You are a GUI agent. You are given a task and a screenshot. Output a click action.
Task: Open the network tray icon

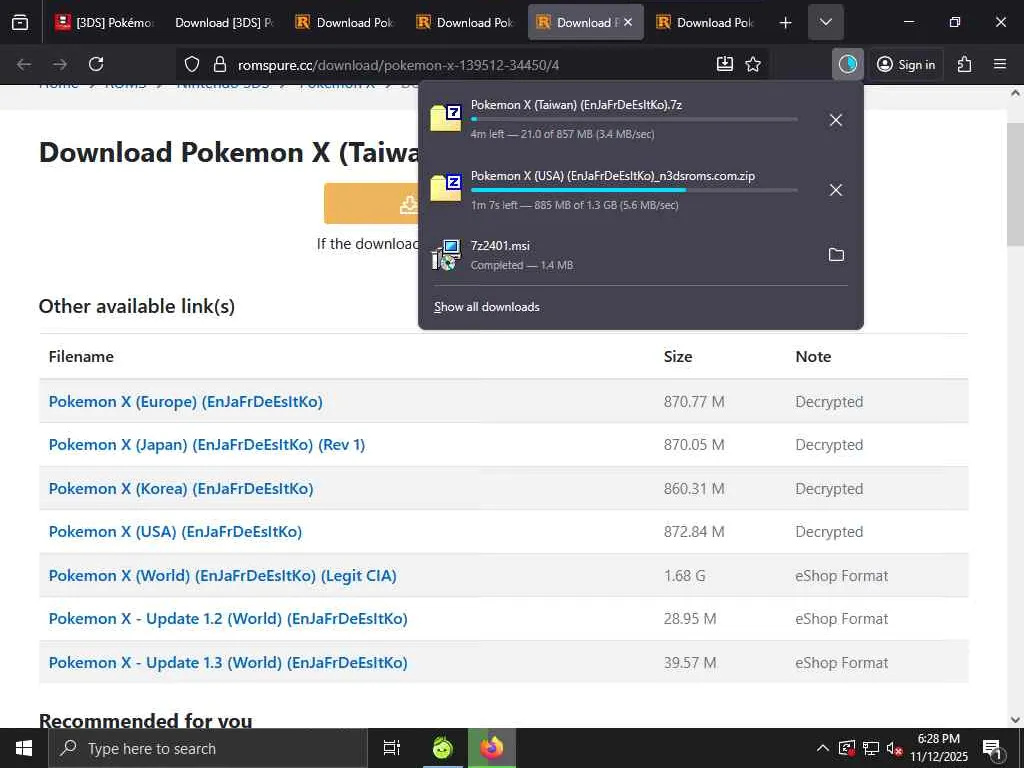871,748
